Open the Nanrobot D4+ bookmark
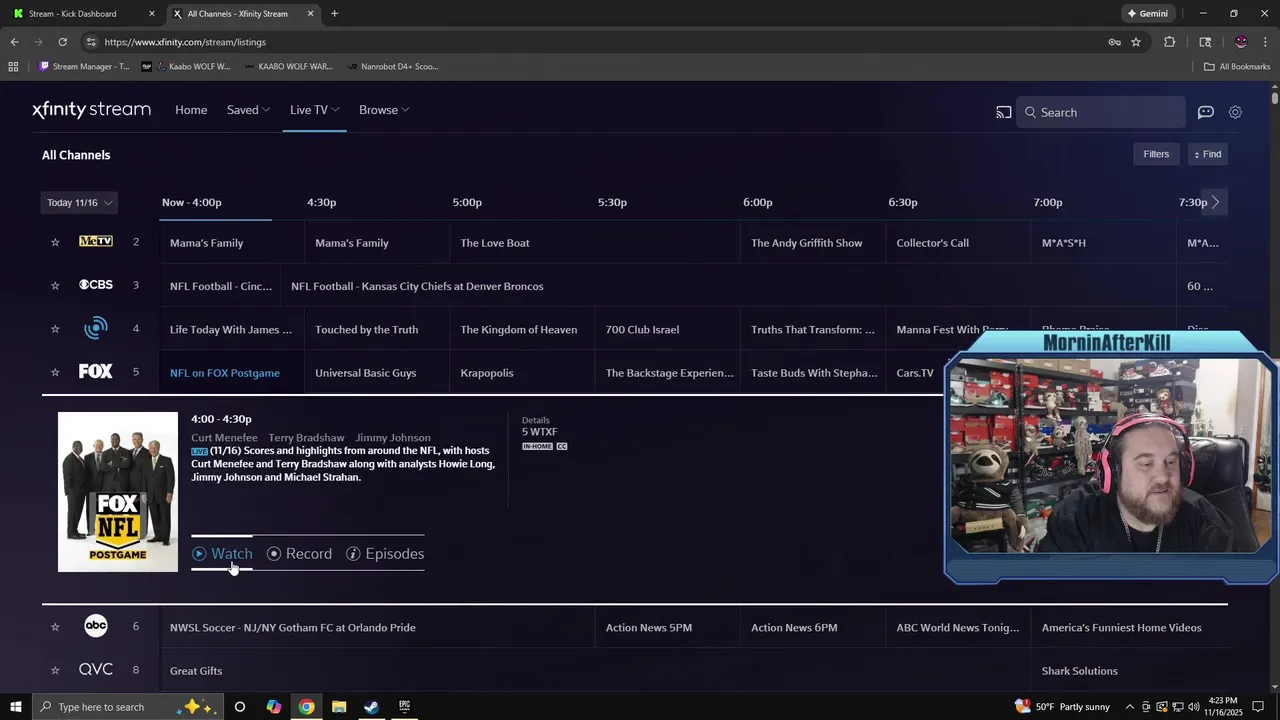The width and height of the screenshot is (1280, 720). click(x=392, y=67)
